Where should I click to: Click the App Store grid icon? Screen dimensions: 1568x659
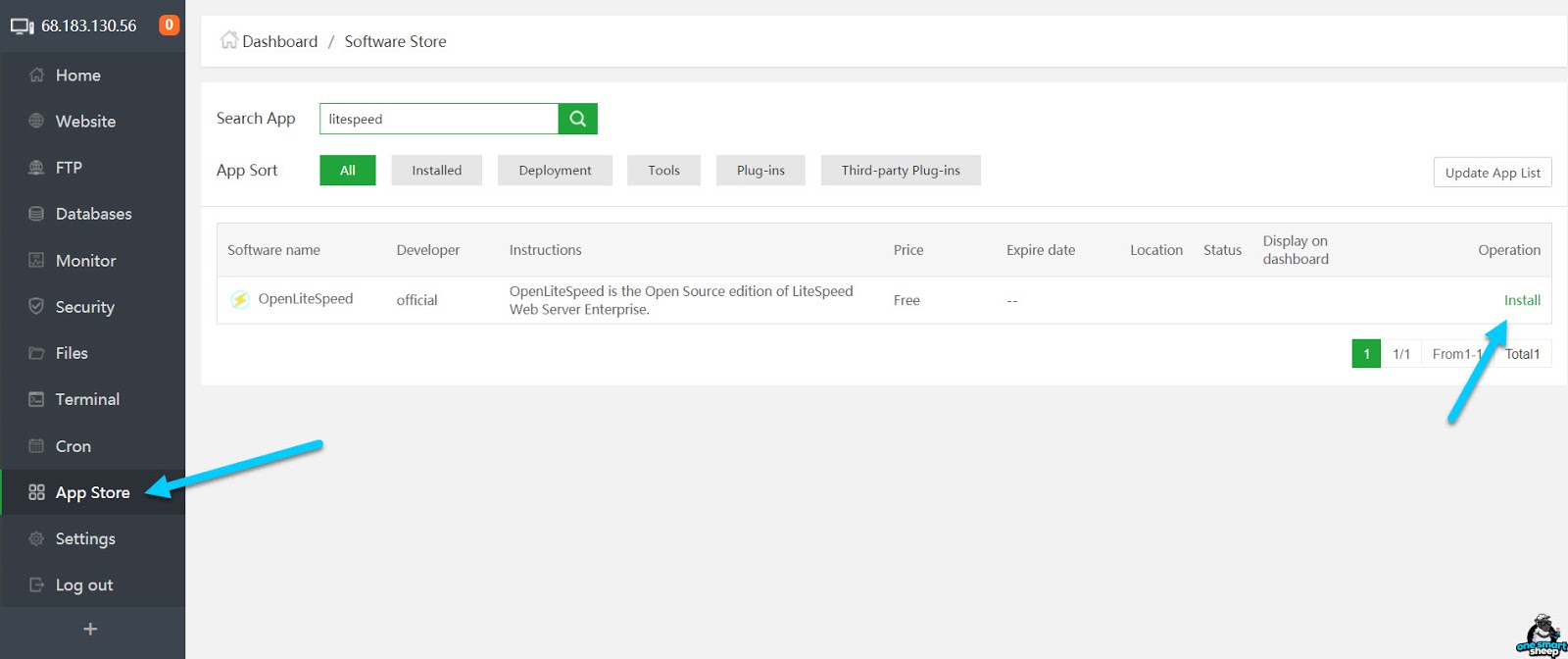point(36,492)
